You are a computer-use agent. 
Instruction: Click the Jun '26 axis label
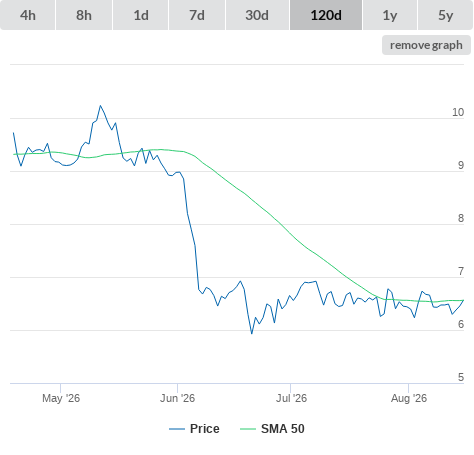point(177,398)
